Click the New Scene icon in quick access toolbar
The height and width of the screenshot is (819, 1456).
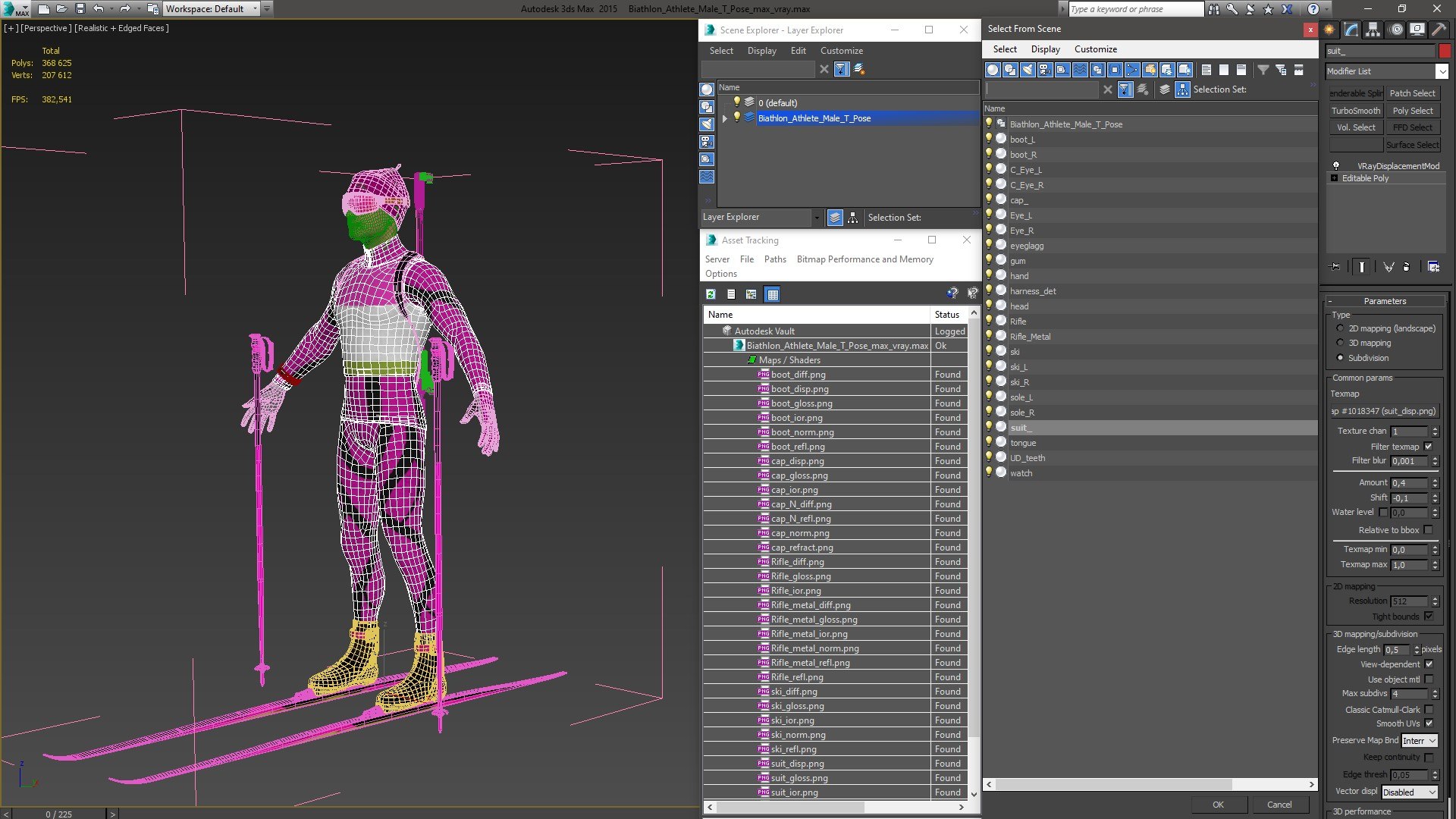44,9
